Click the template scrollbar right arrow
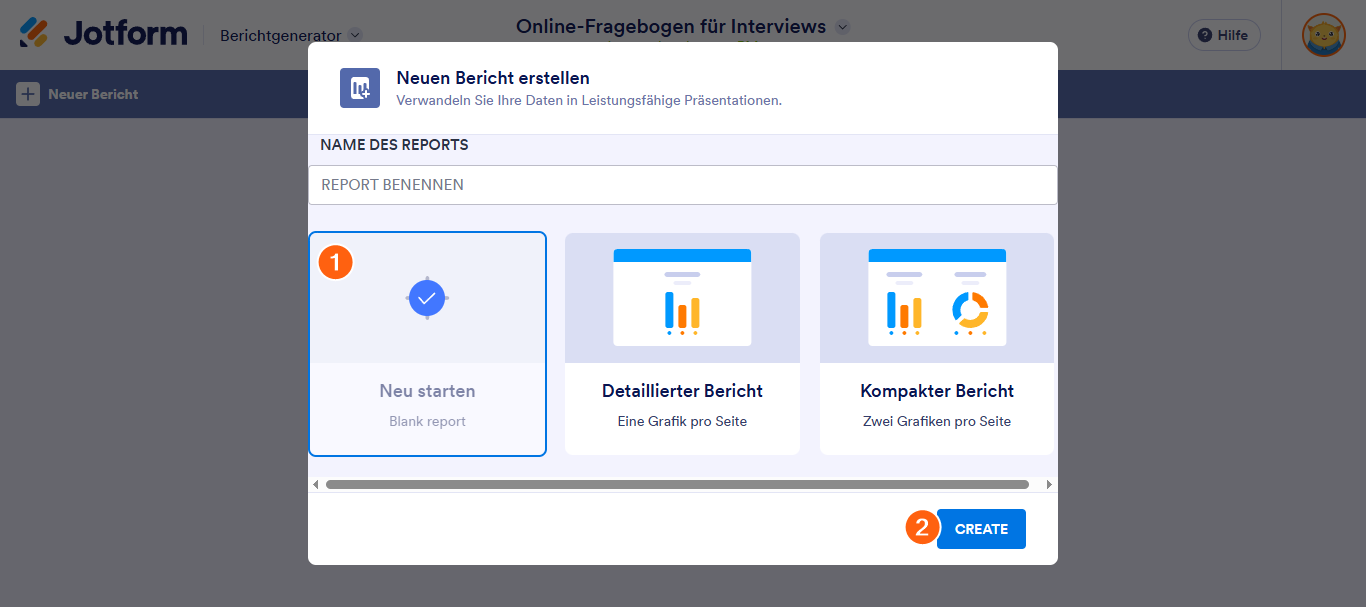Screen dimensions: 1366x607 [1049, 484]
